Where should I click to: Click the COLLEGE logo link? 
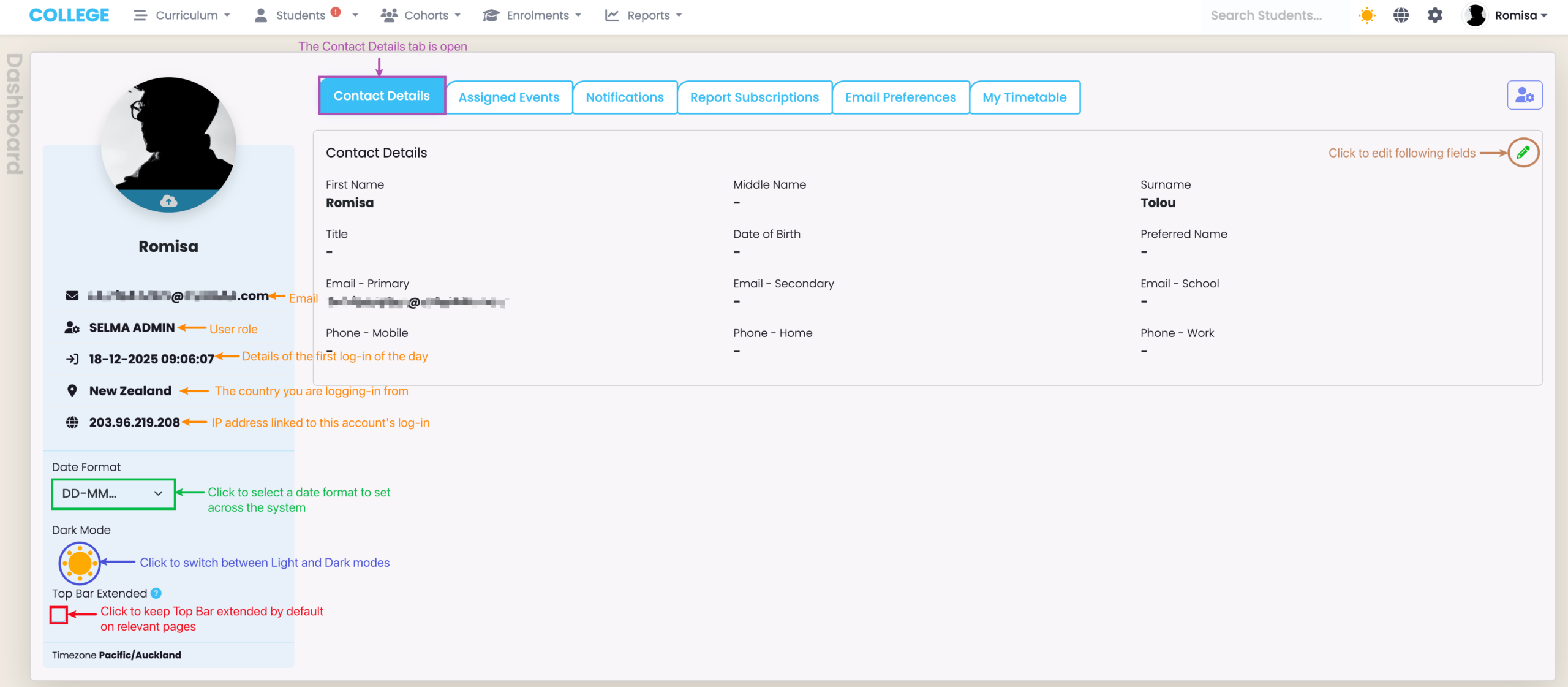(69, 15)
